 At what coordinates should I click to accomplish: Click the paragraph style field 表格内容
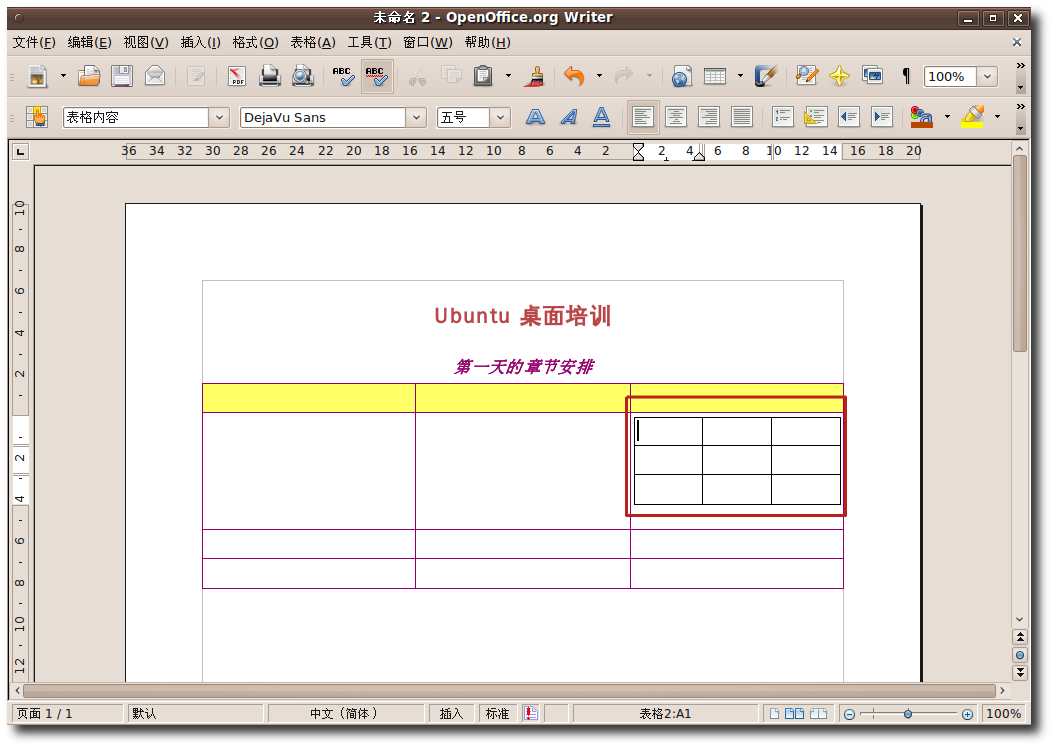pos(136,118)
